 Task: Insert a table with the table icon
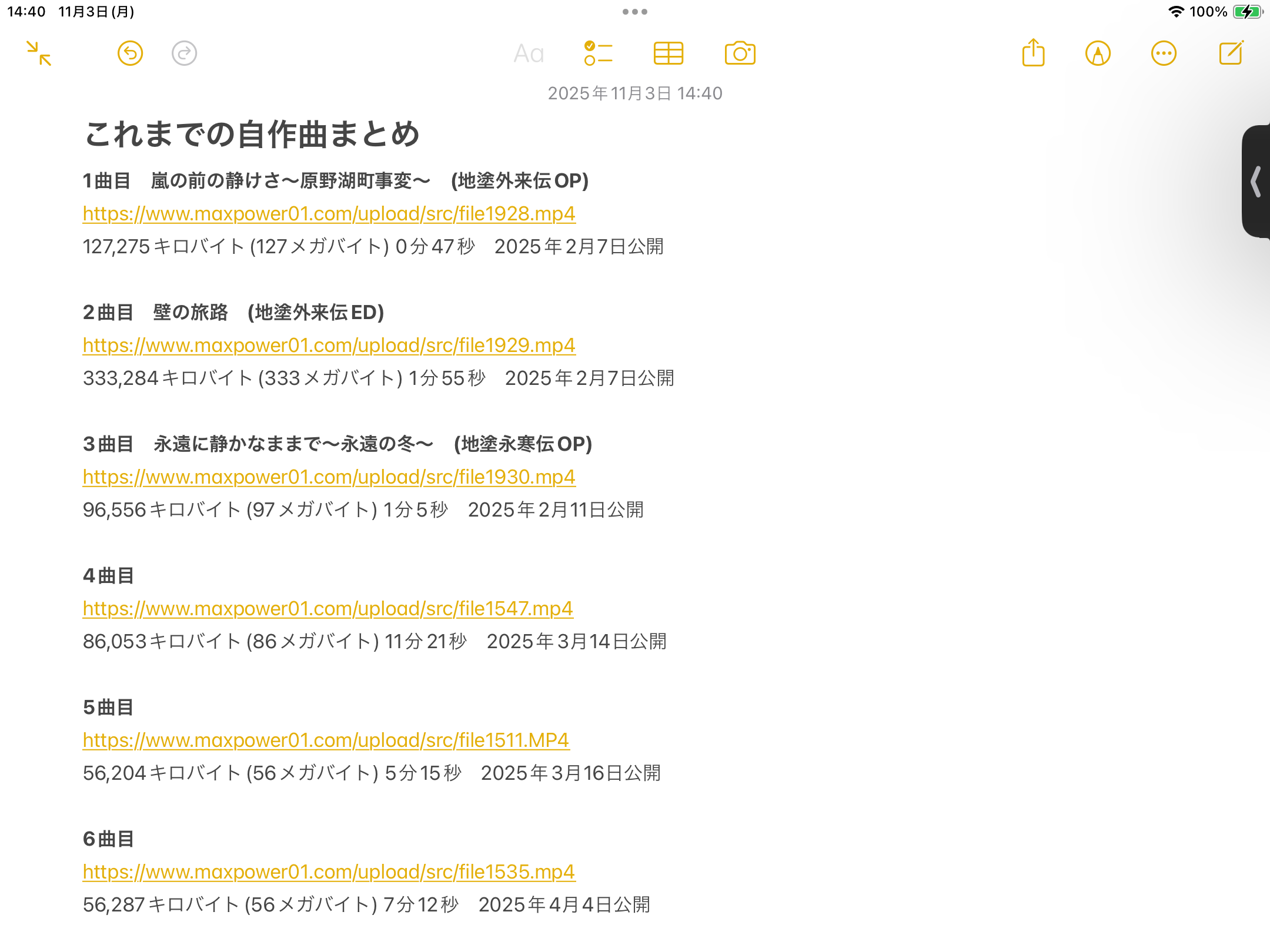(x=668, y=53)
